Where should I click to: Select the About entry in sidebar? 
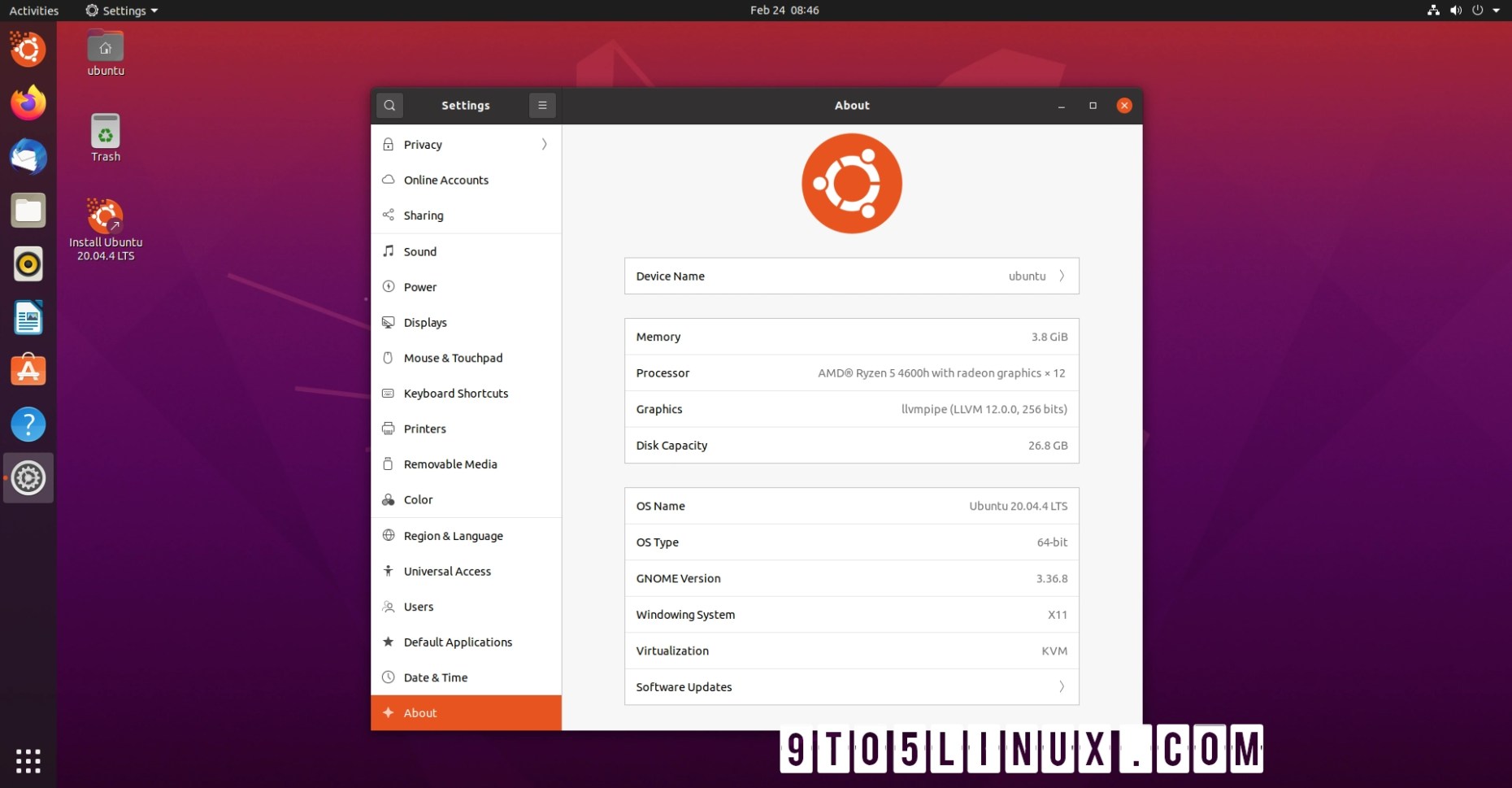(466, 712)
